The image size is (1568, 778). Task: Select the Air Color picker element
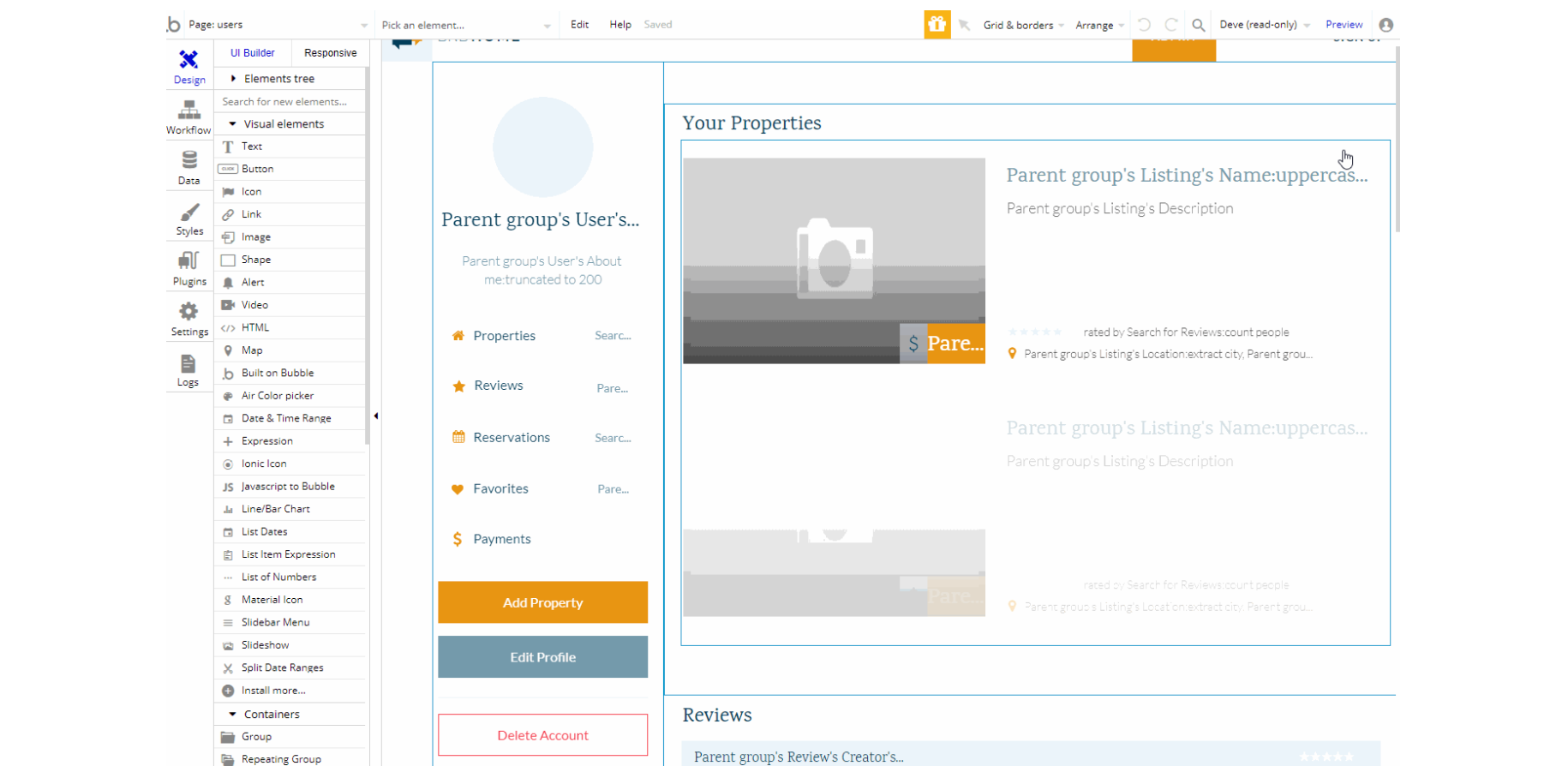tap(290, 396)
